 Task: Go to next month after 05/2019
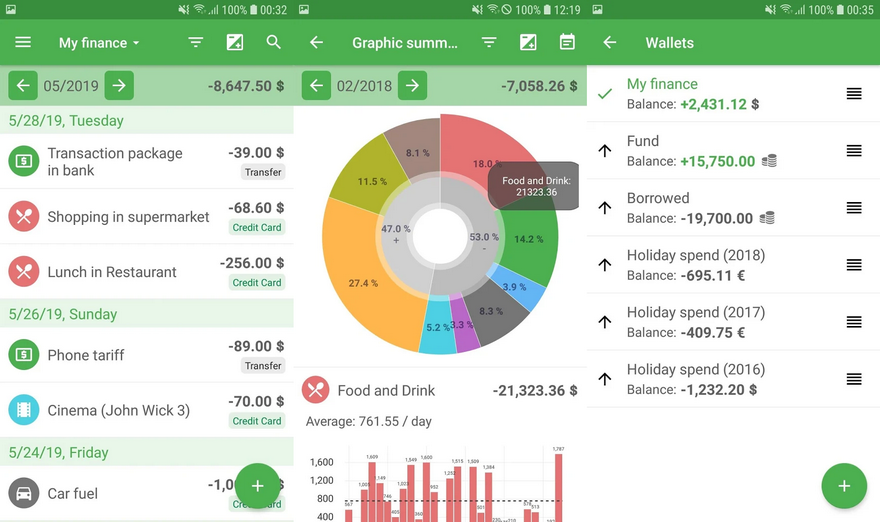tap(119, 86)
